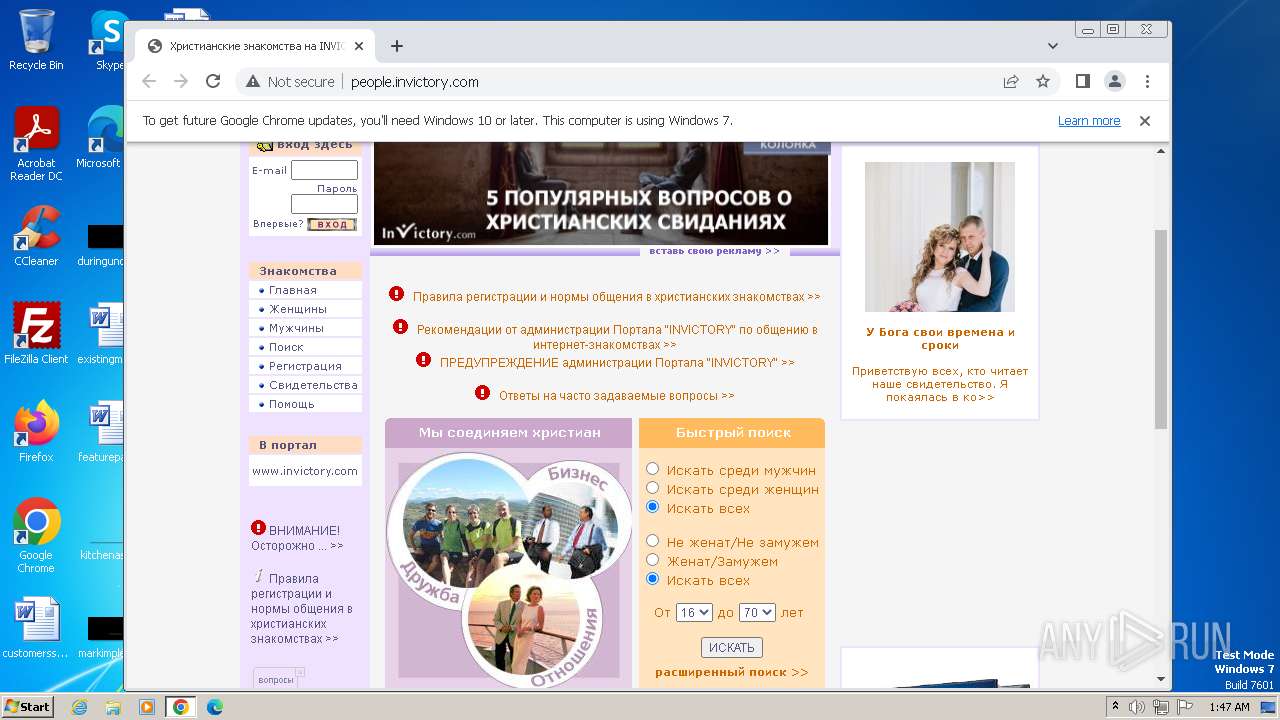Open 'Впервые?' registration link
Image resolution: width=1280 pixels, height=720 pixels.
coord(278,224)
